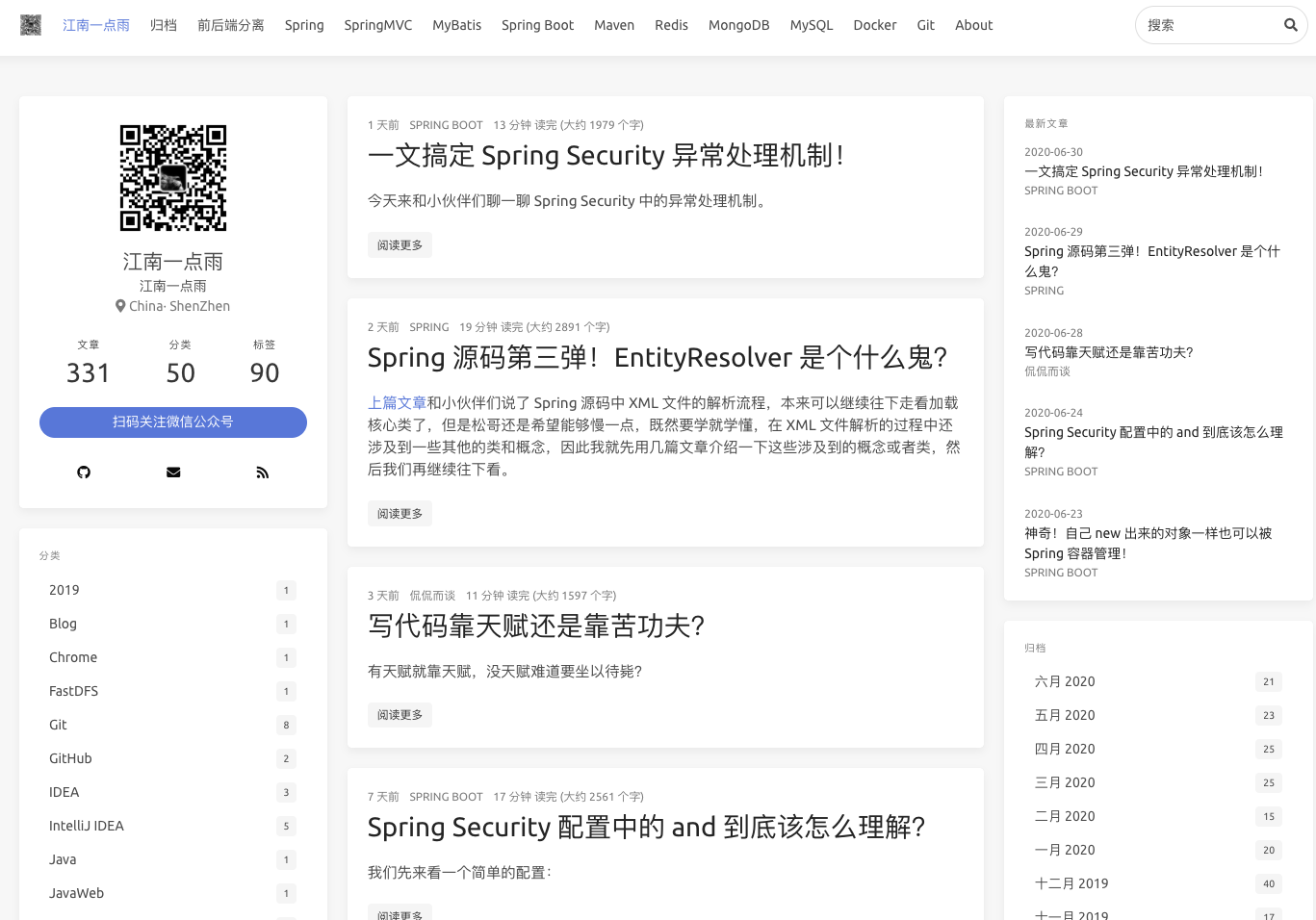Click 阅读更多 under the Spring Security article

[x=400, y=244]
